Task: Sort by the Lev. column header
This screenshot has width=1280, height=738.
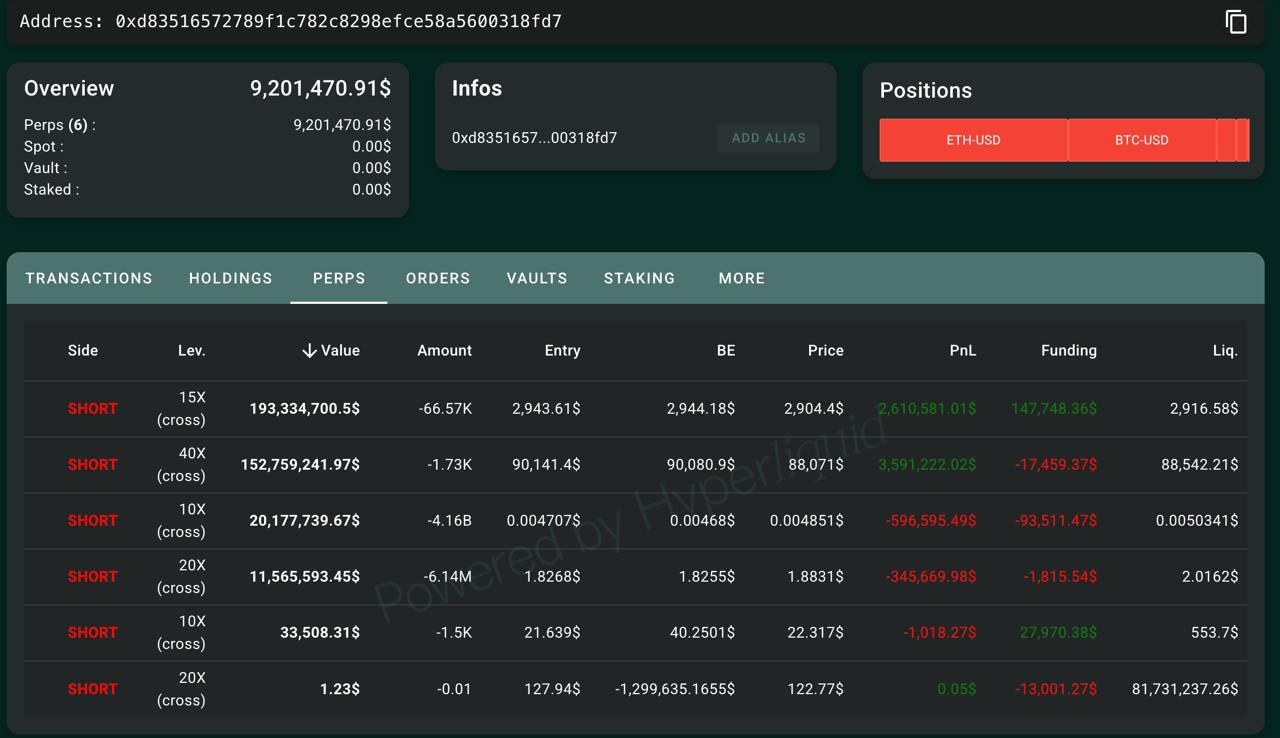Action: point(191,351)
